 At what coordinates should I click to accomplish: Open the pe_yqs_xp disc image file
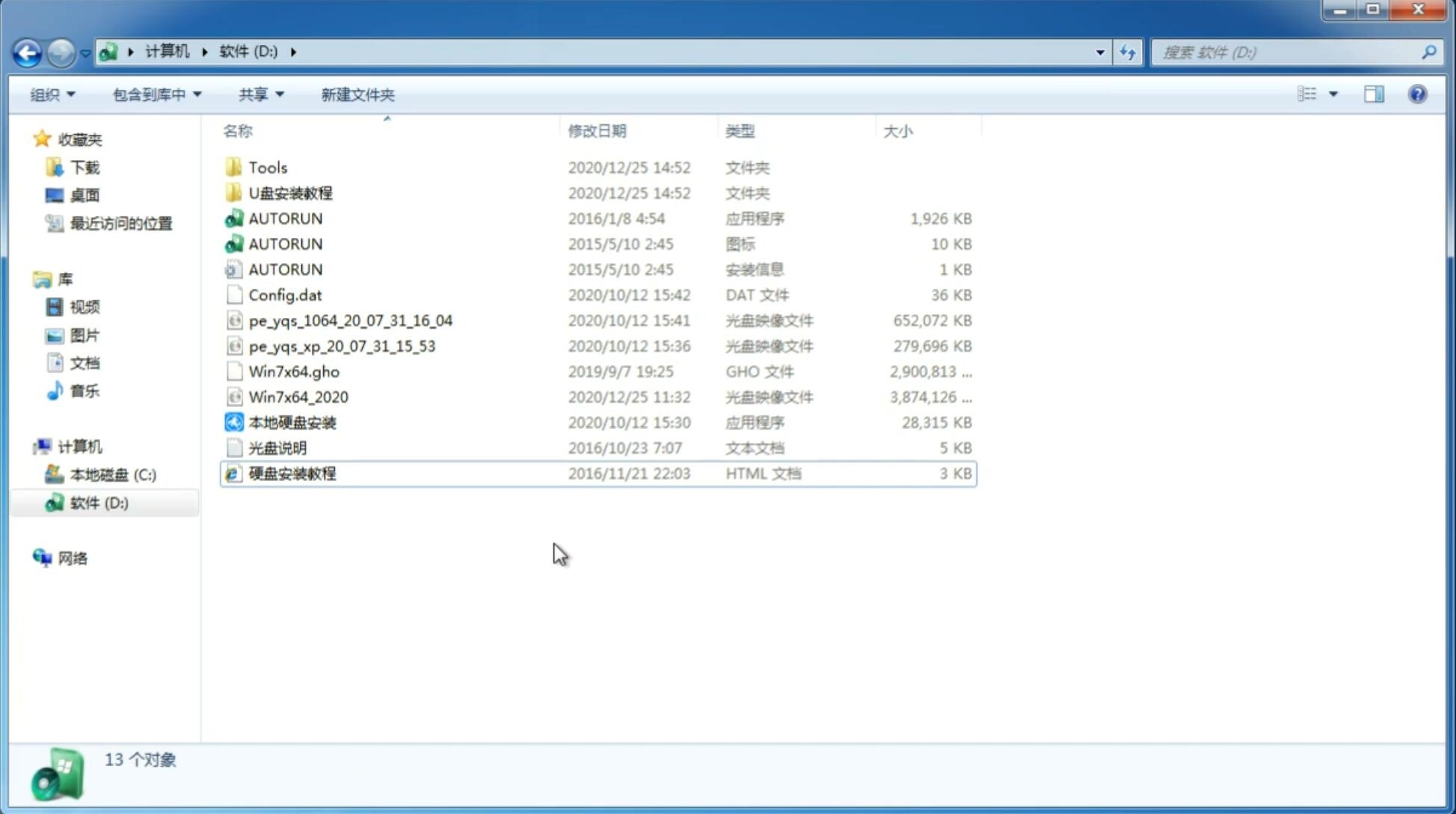(x=342, y=345)
